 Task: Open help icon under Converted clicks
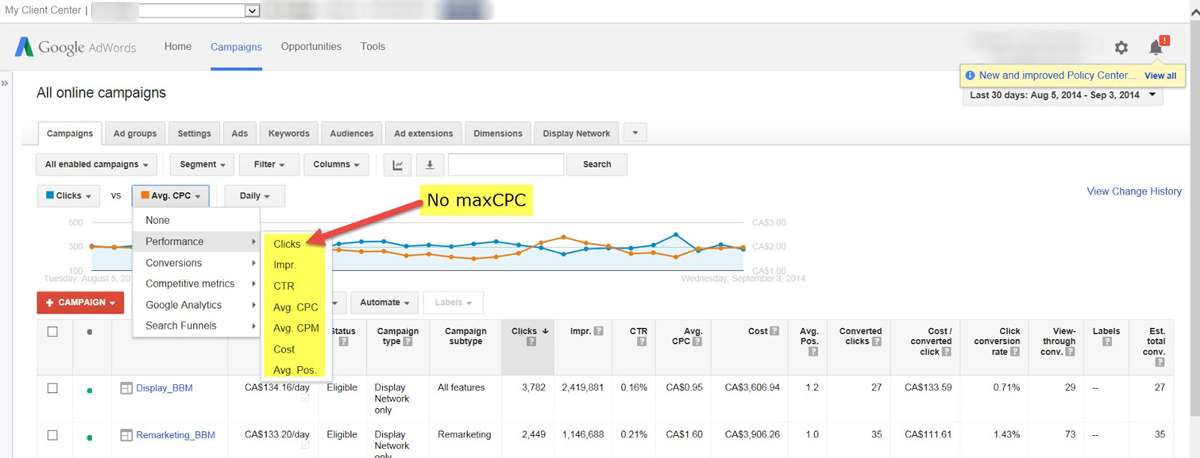pos(877,342)
